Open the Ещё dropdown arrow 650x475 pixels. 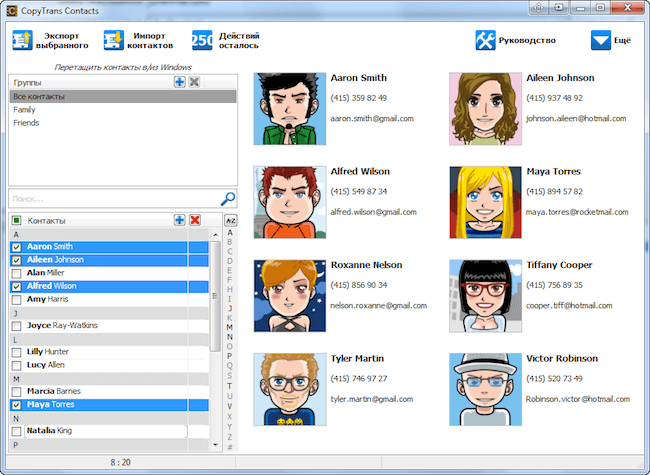click(x=601, y=40)
